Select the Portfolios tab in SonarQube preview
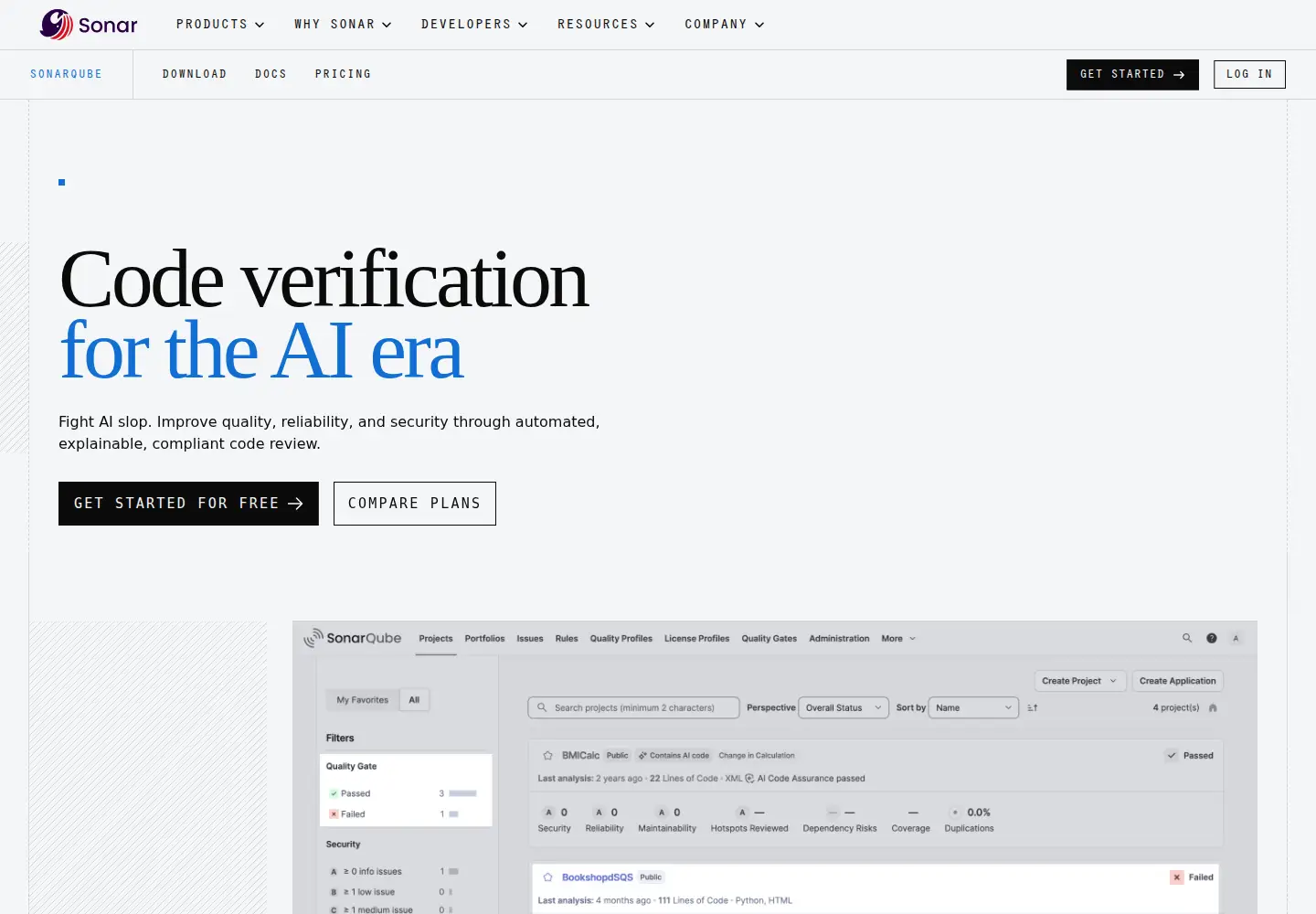 tap(484, 639)
